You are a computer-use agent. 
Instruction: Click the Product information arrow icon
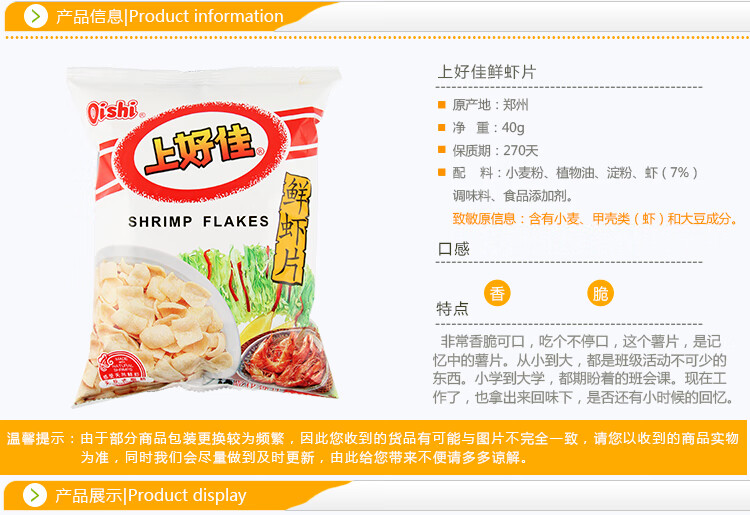tap(36, 16)
